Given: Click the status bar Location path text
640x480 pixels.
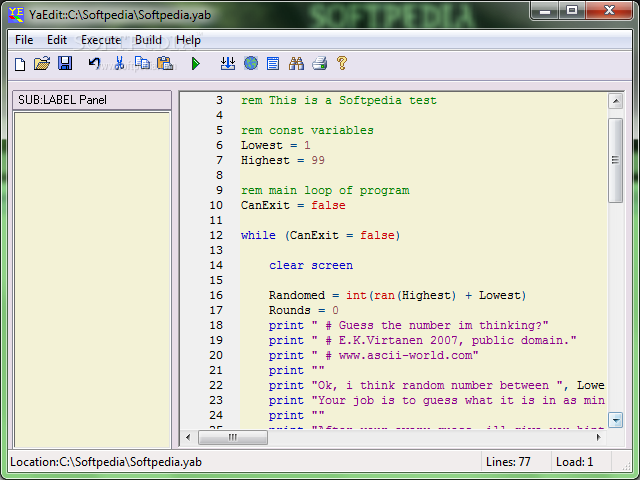Looking at the screenshot, I should pyautogui.click(x=106, y=462).
